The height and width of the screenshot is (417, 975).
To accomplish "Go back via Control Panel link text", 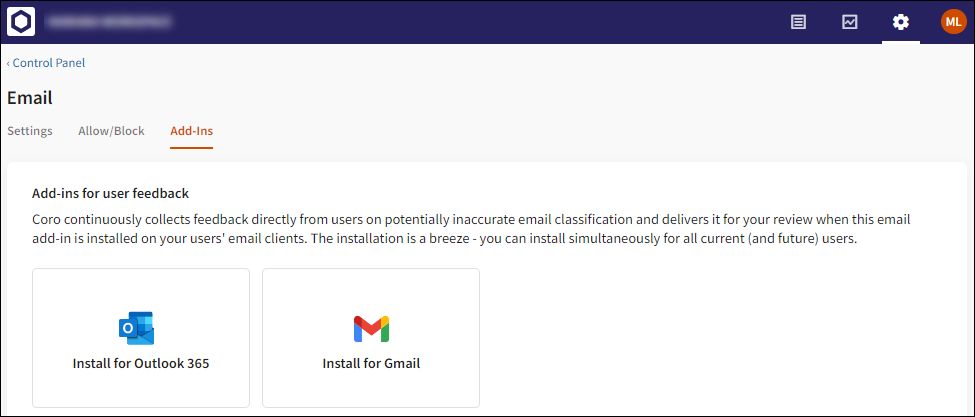I will tap(49, 63).
